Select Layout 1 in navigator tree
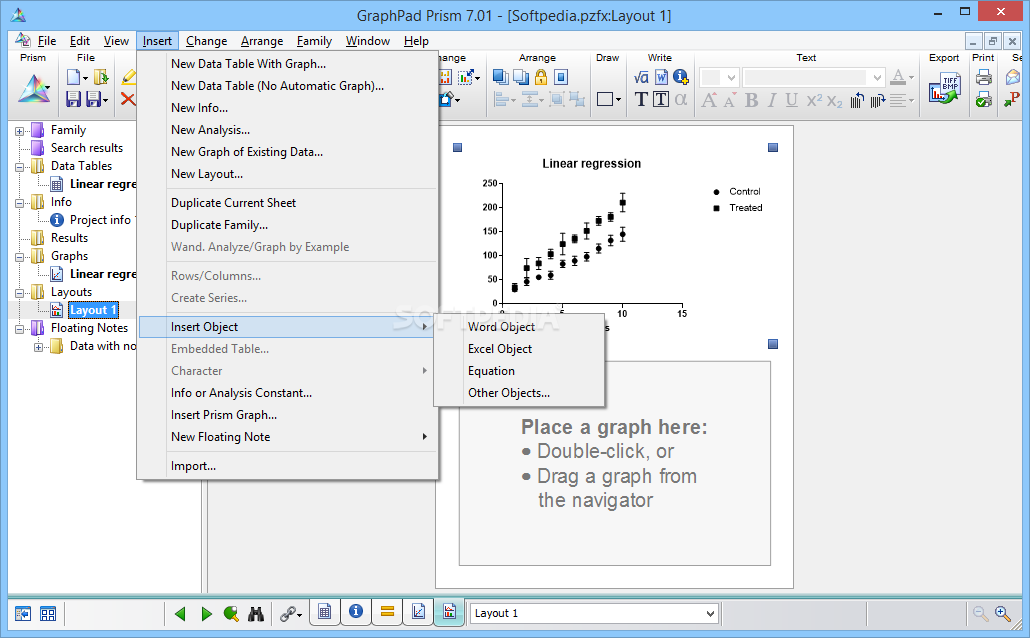 pyautogui.click(x=93, y=310)
